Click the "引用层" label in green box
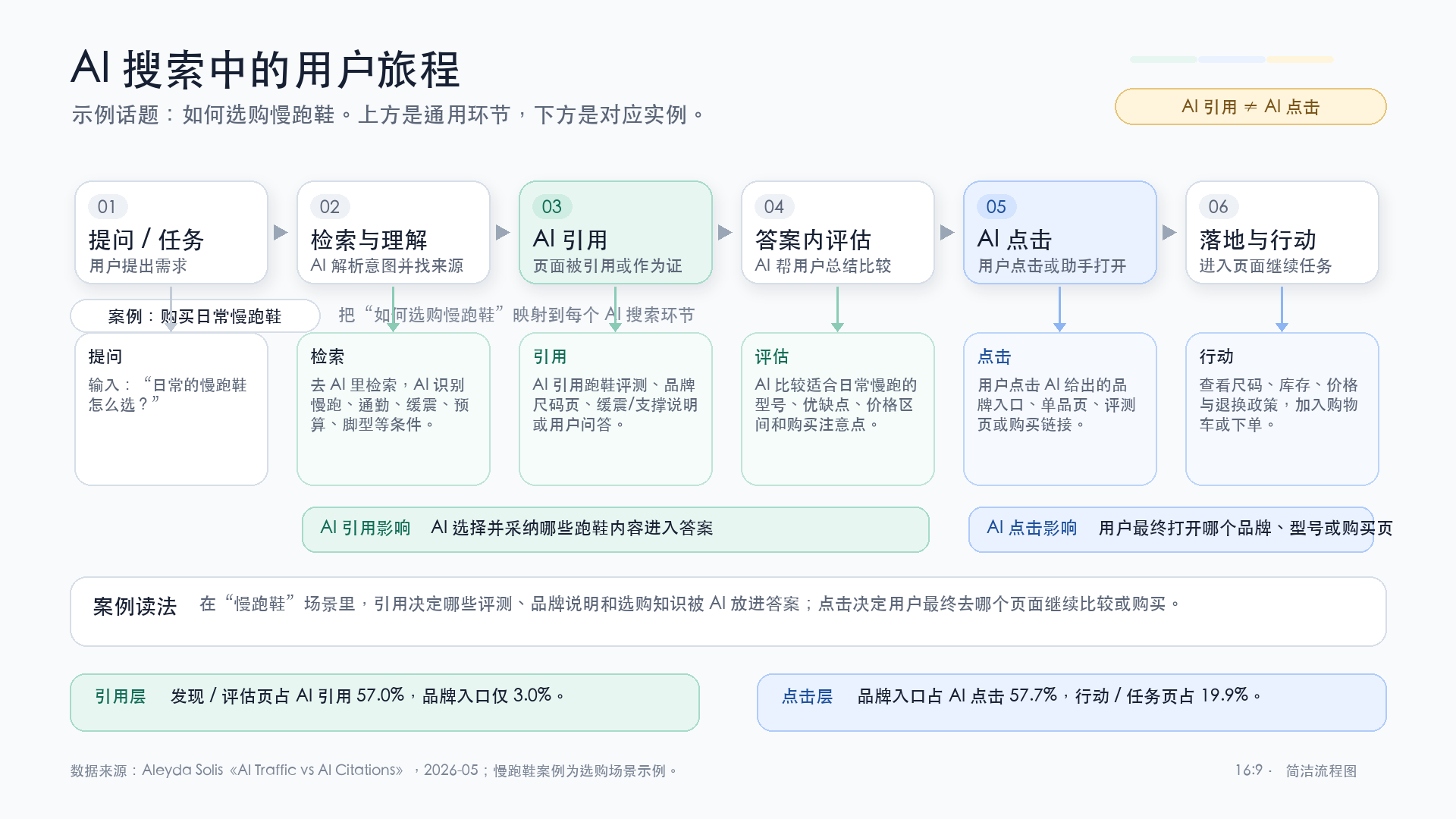The width and height of the screenshot is (1456, 819). (x=121, y=696)
